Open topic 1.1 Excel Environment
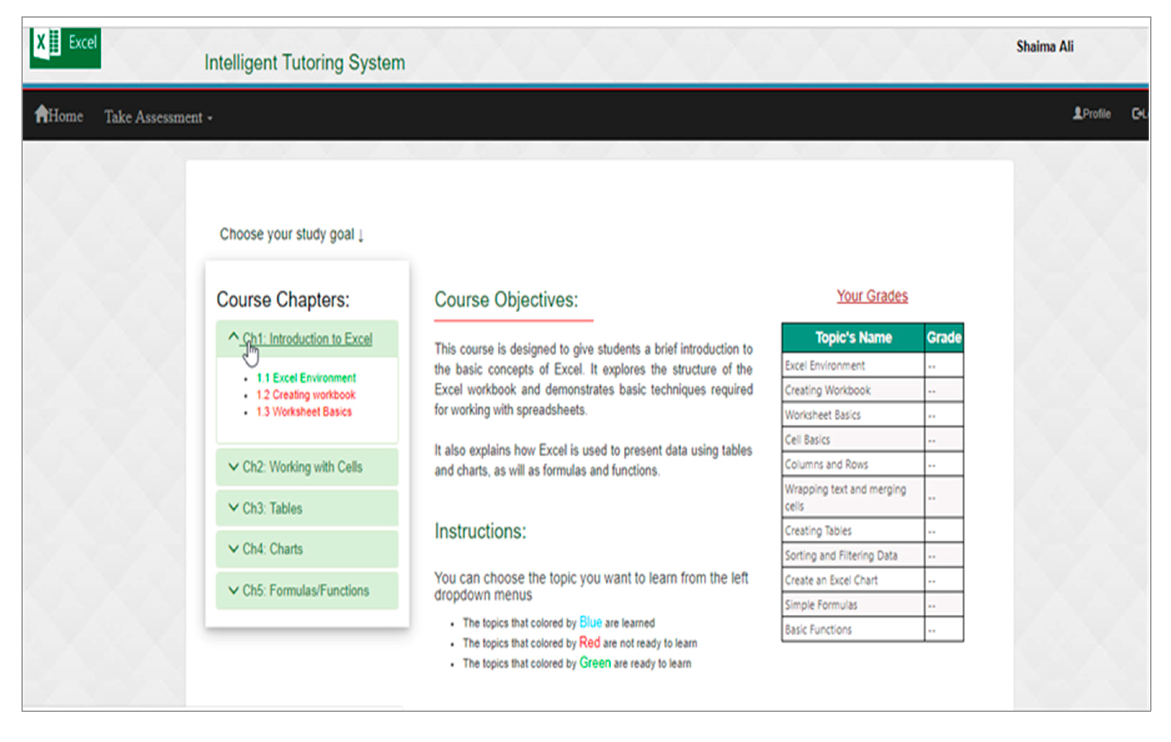The image size is (1171, 742). pyautogui.click(x=306, y=378)
